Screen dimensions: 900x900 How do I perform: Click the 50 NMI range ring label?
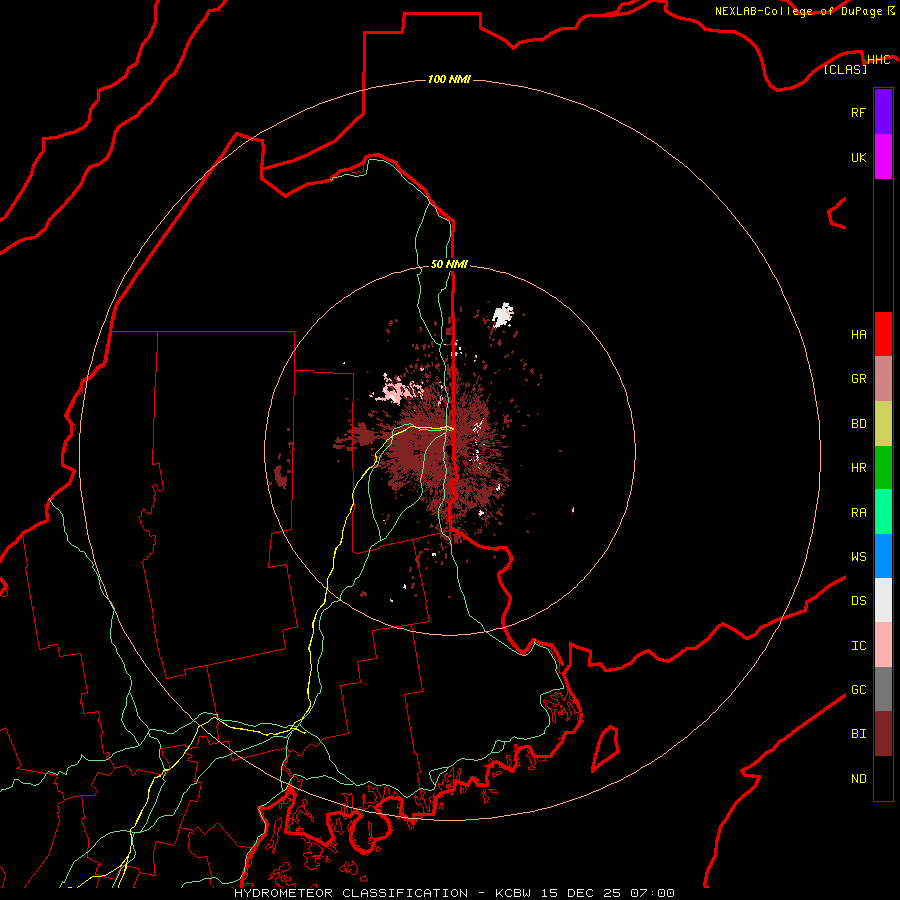pos(449,264)
